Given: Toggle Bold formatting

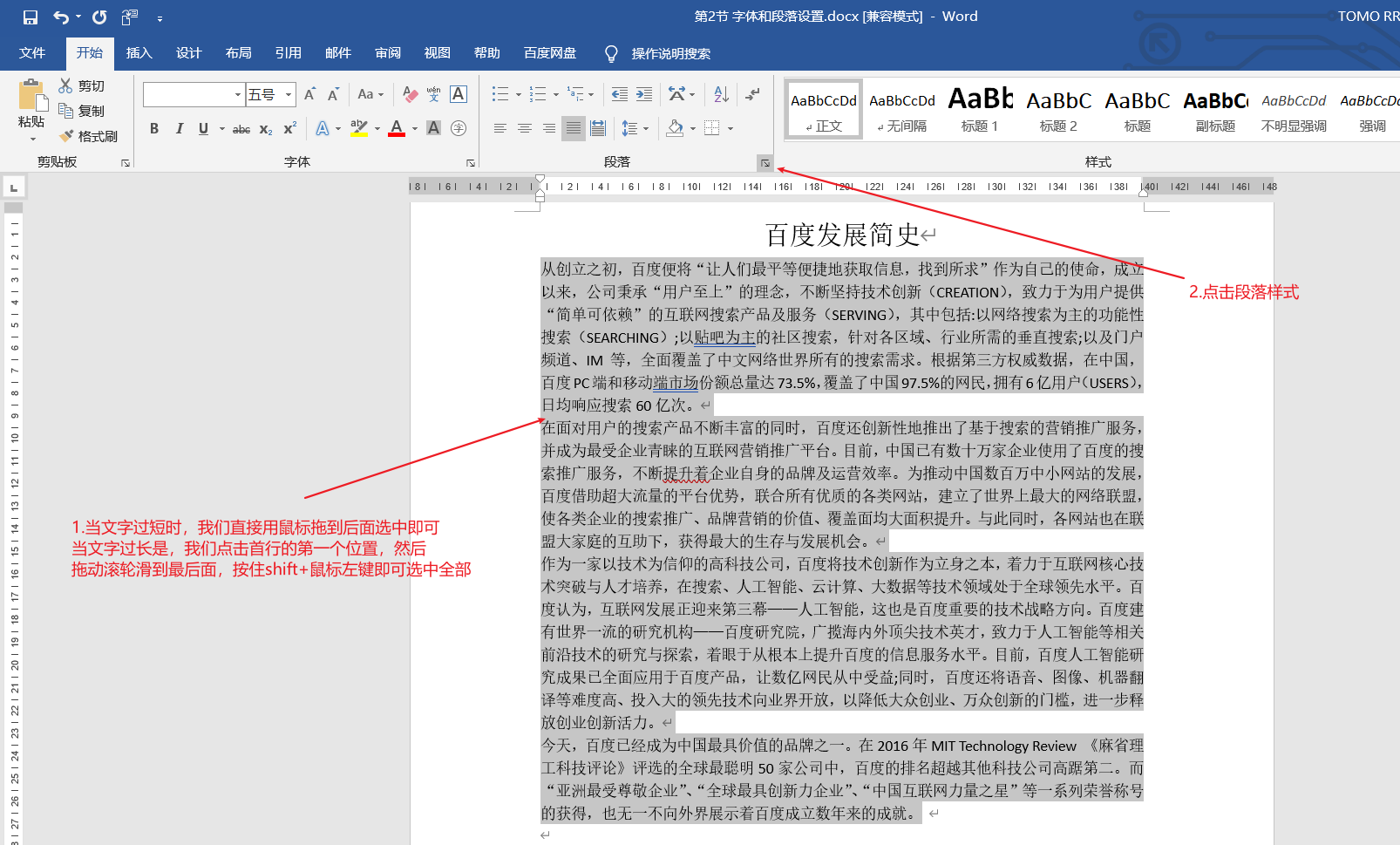Looking at the screenshot, I should [154, 128].
